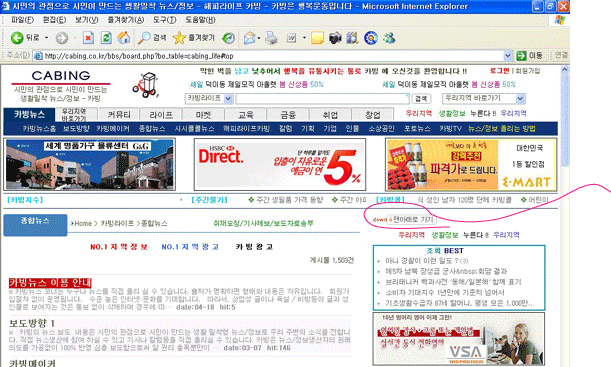Click the HSBC Direct banner ad

(x=280, y=164)
